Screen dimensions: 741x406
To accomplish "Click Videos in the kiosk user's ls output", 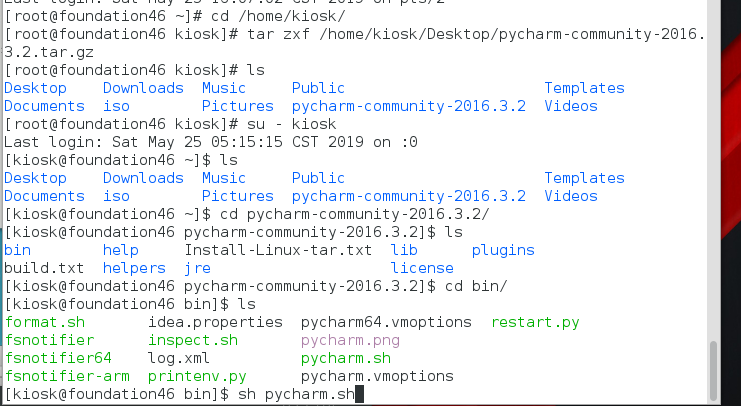I will pos(571,196).
